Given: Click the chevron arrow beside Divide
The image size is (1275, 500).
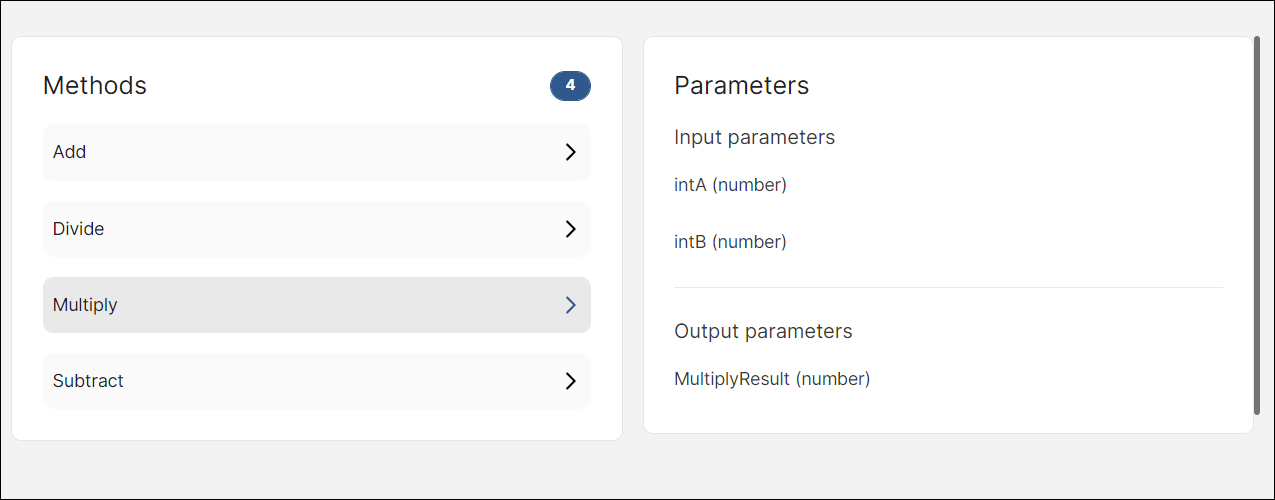Looking at the screenshot, I should coord(570,229).
